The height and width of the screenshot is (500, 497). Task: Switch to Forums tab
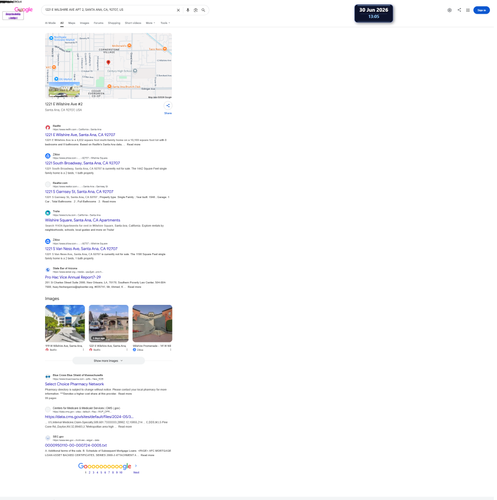coord(98,23)
